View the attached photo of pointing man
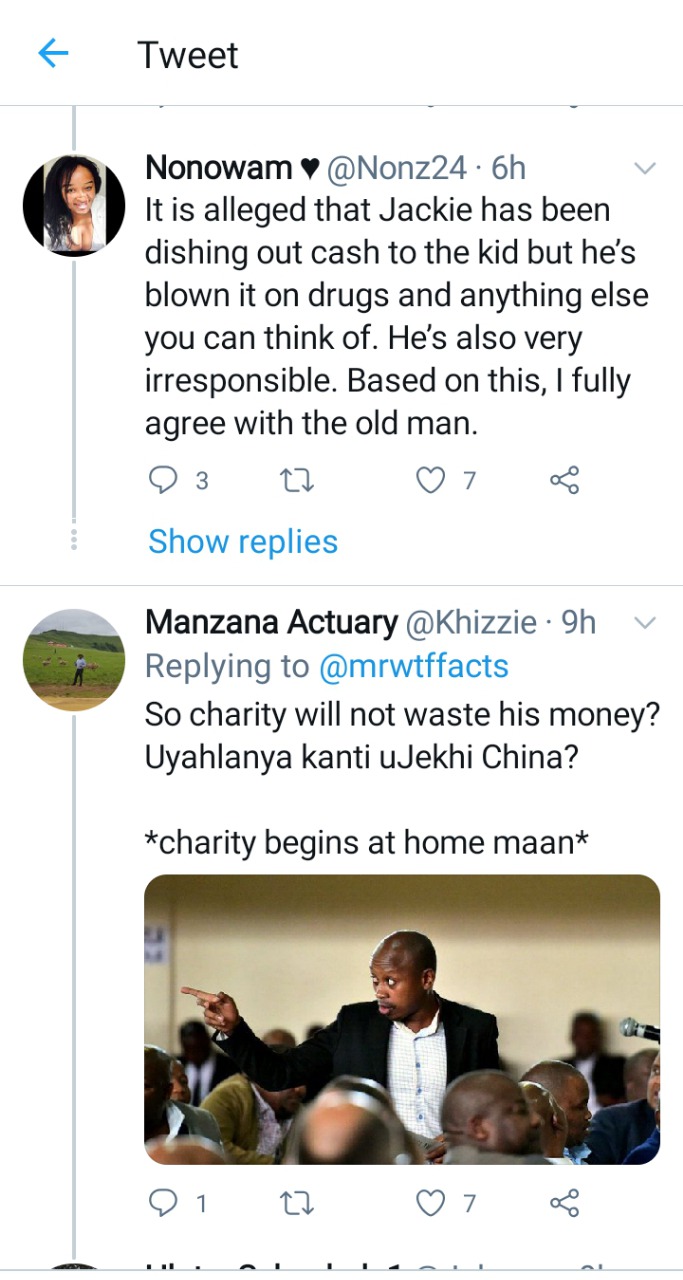The width and height of the screenshot is (683, 1280). 402,1019
